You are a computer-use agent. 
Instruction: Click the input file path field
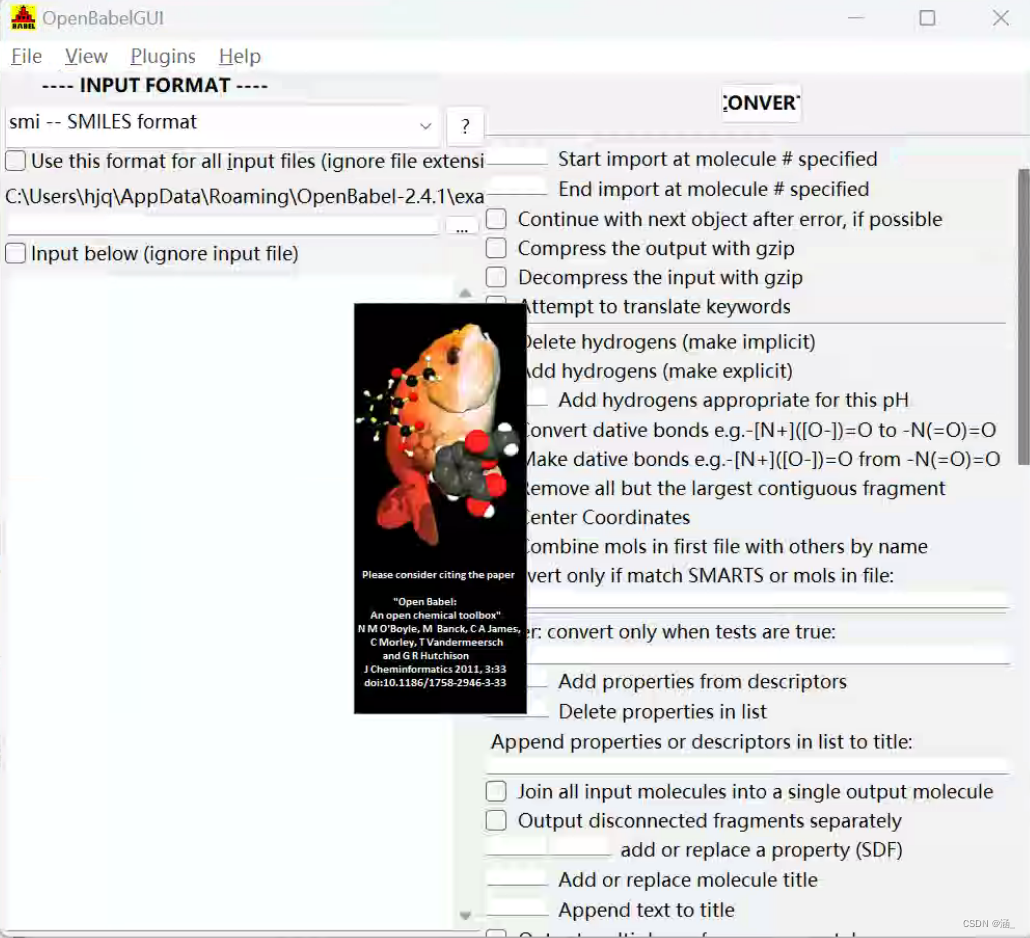point(223,225)
